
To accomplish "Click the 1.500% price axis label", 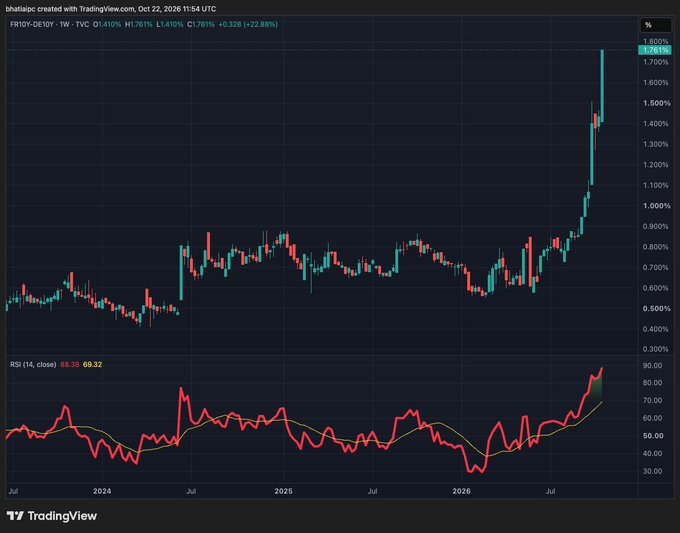I will pos(657,103).
